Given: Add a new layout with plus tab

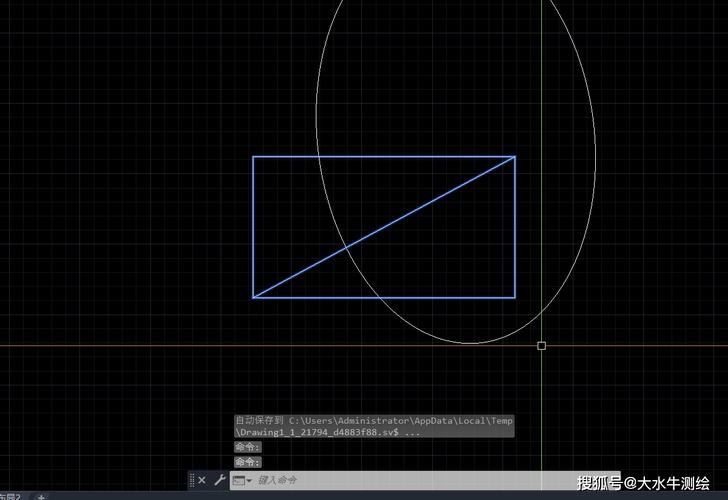Looking at the screenshot, I should [x=41, y=496].
